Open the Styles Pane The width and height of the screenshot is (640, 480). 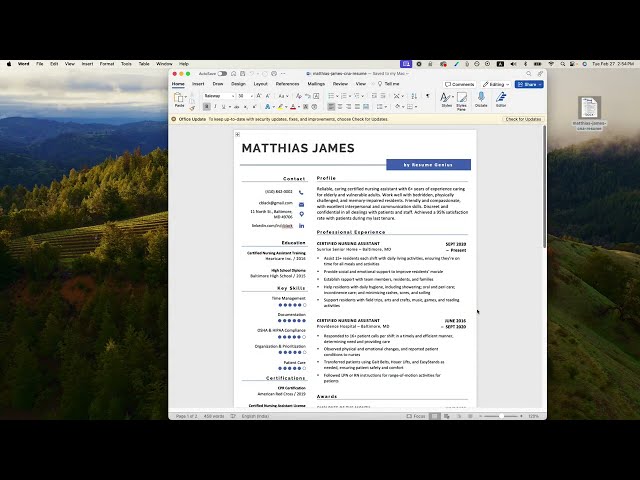(461, 101)
